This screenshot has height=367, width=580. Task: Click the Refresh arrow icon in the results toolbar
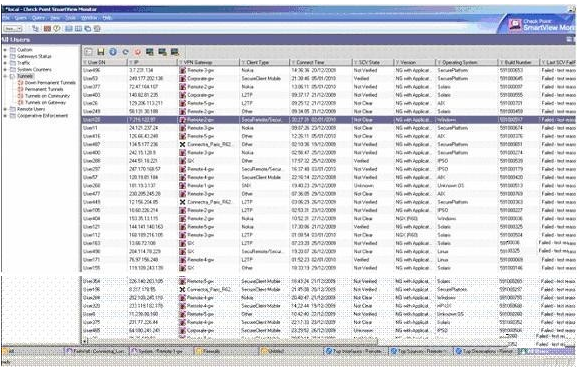point(125,52)
